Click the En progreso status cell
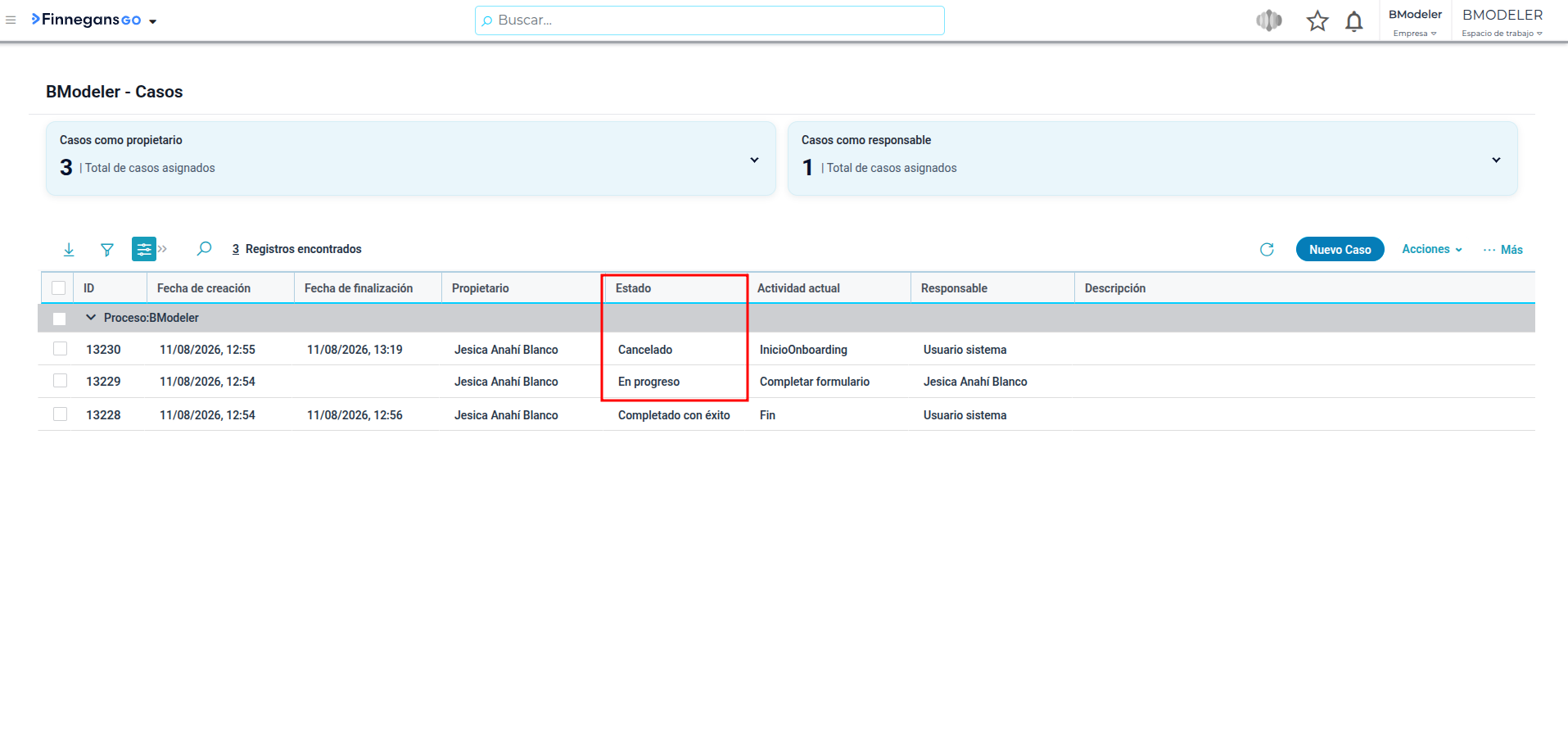The width and height of the screenshot is (1568, 742). (x=648, y=381)
